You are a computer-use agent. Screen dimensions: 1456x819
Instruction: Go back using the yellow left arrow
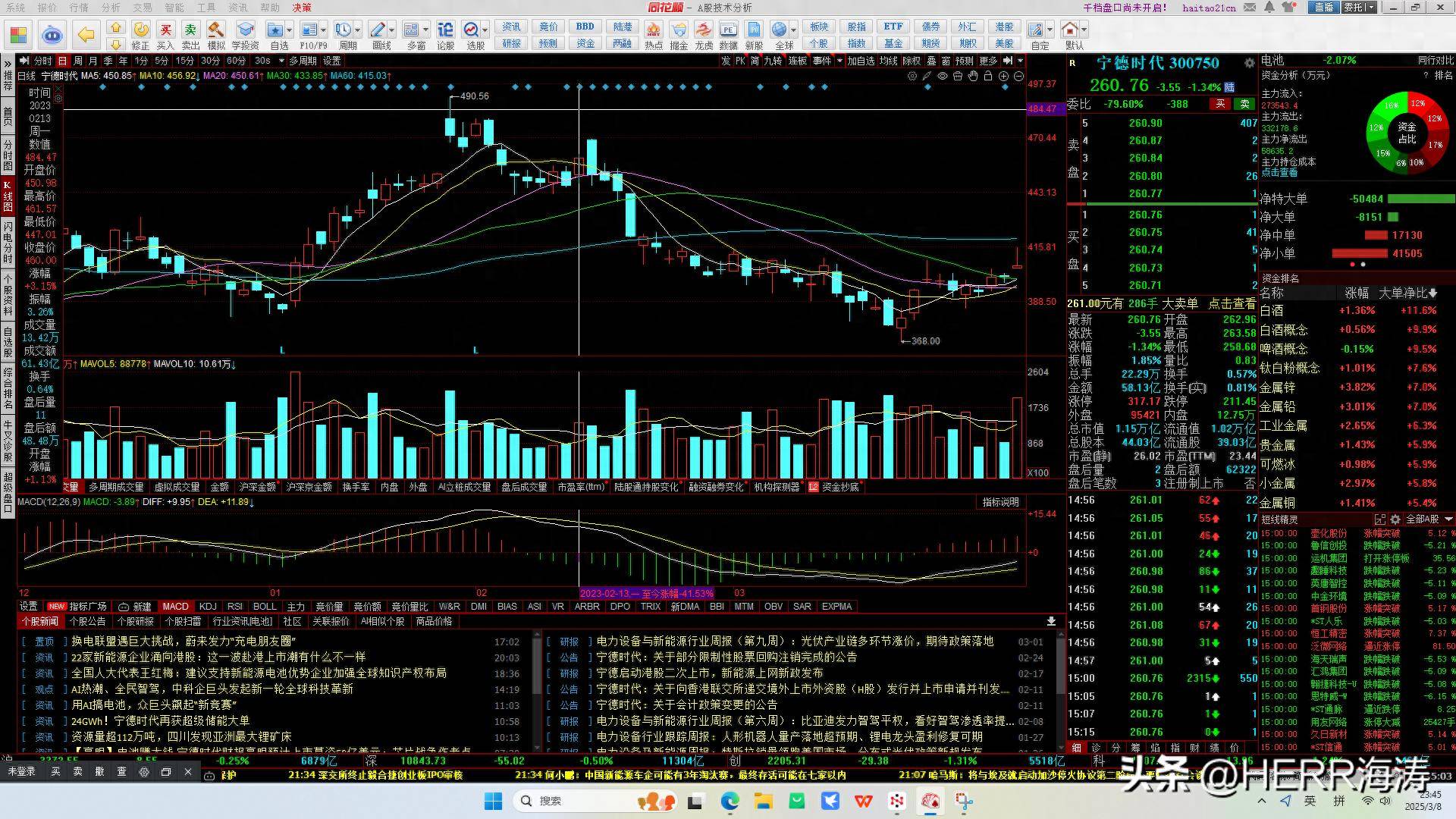coord(86,34)
